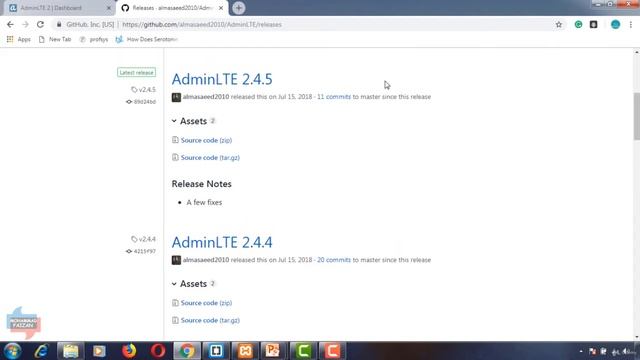640x360 pixels.
Task: View 20 commits since 2.4.4 release
Action: [334, 260]
